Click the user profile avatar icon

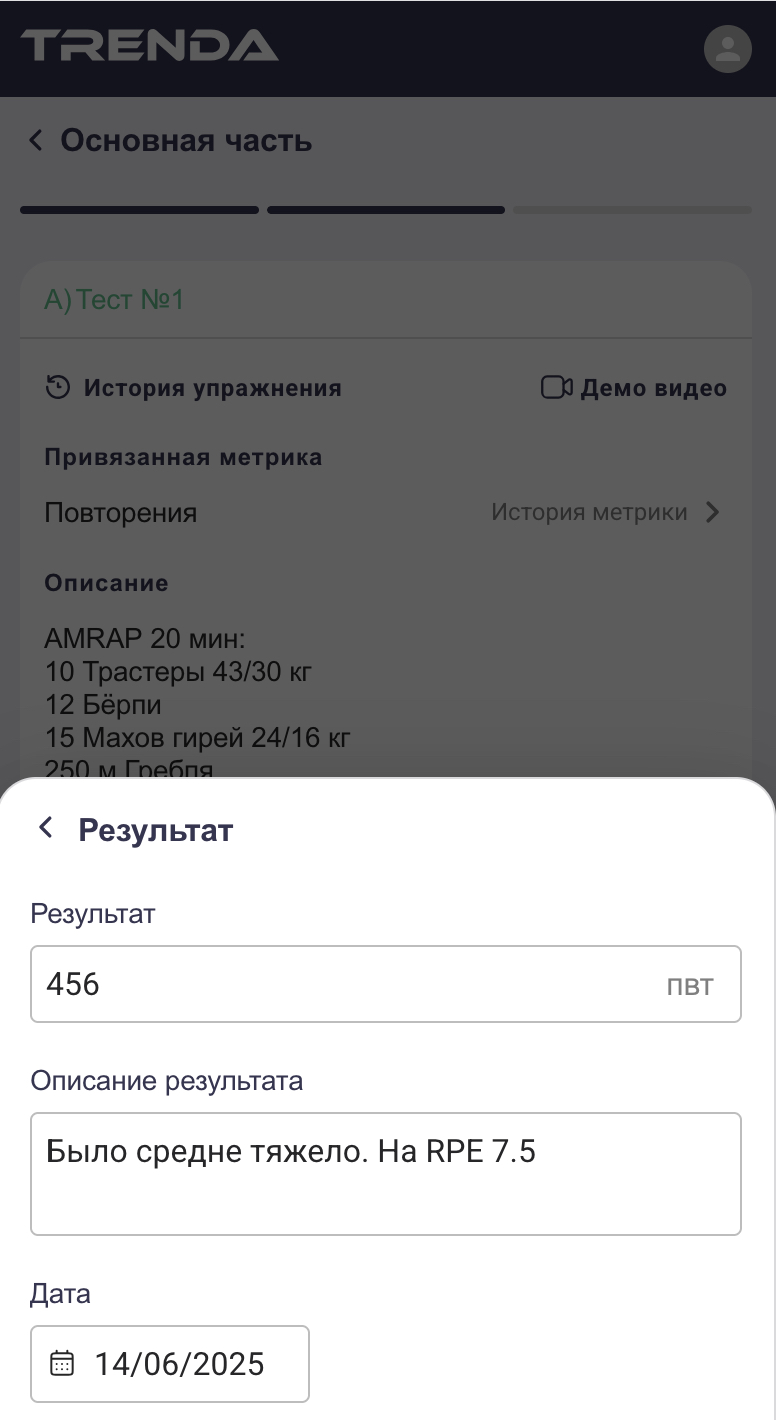(x=727, y=49)
